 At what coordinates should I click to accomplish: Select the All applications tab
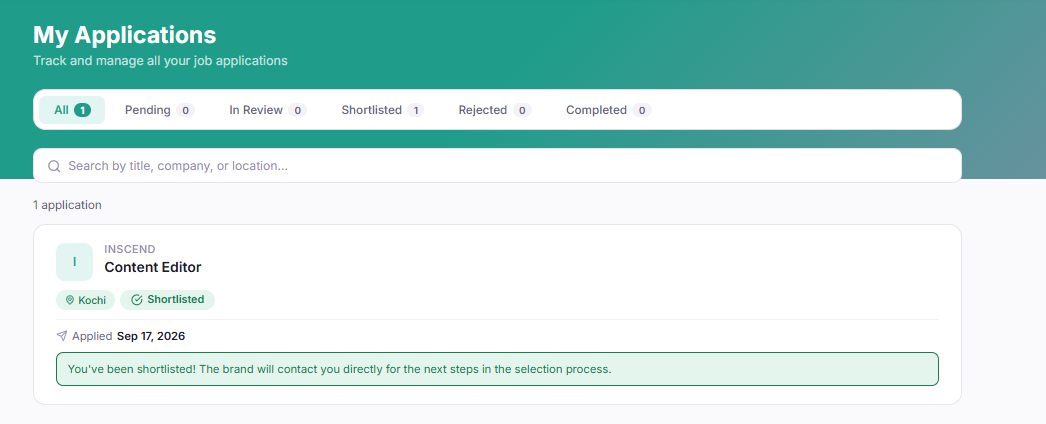(x=72, y=110)
